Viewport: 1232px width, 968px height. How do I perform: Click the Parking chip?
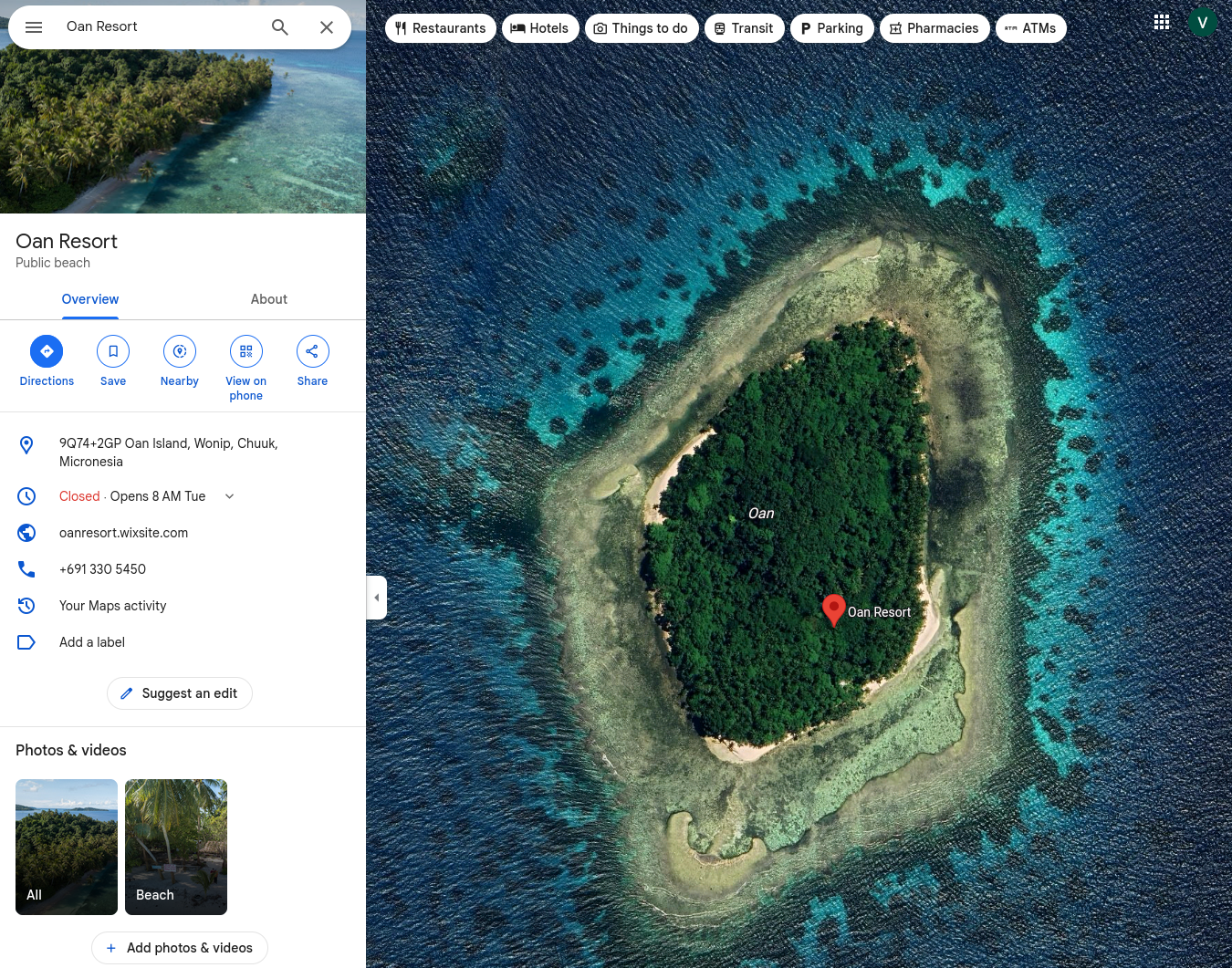[832, 28]
